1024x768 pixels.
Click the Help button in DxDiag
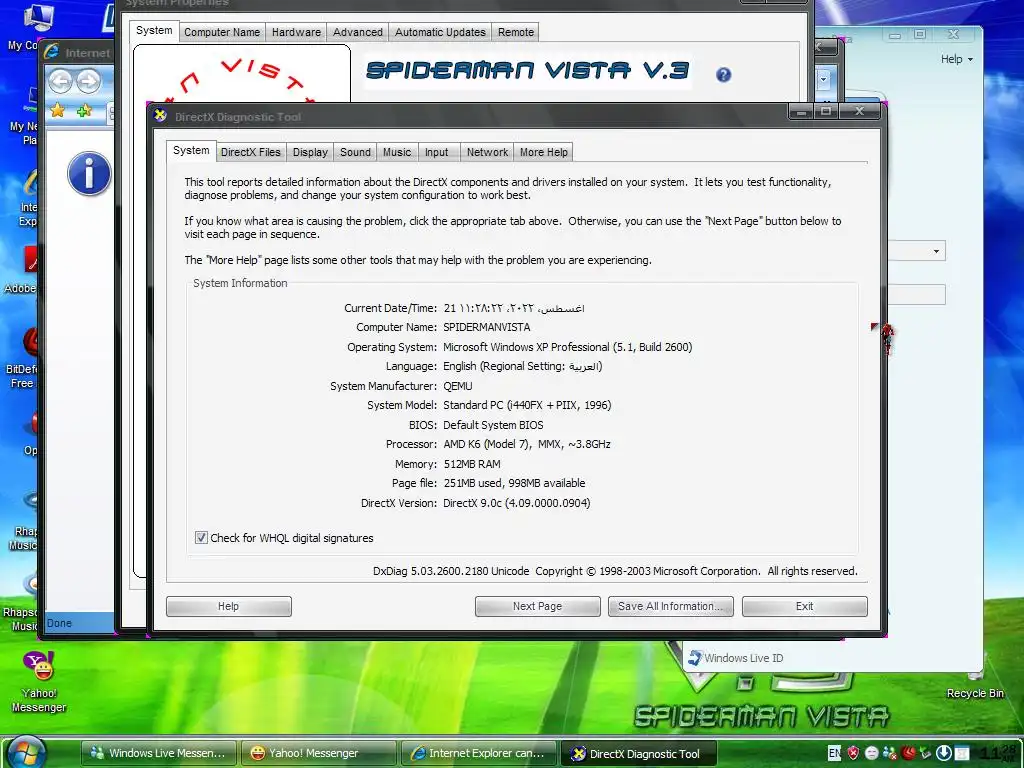point(229,606)
